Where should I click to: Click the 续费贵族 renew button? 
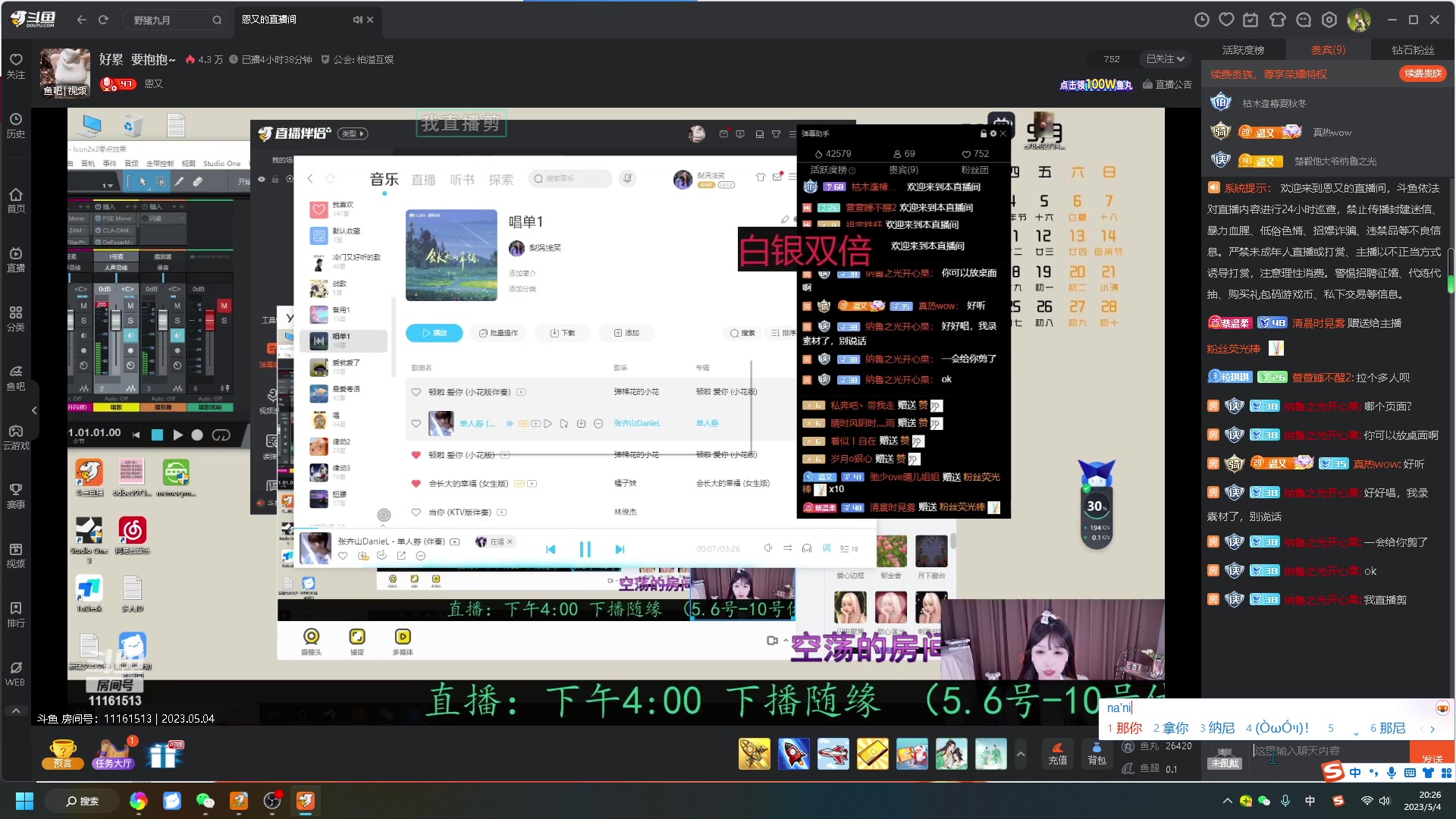click(1423, 74)
